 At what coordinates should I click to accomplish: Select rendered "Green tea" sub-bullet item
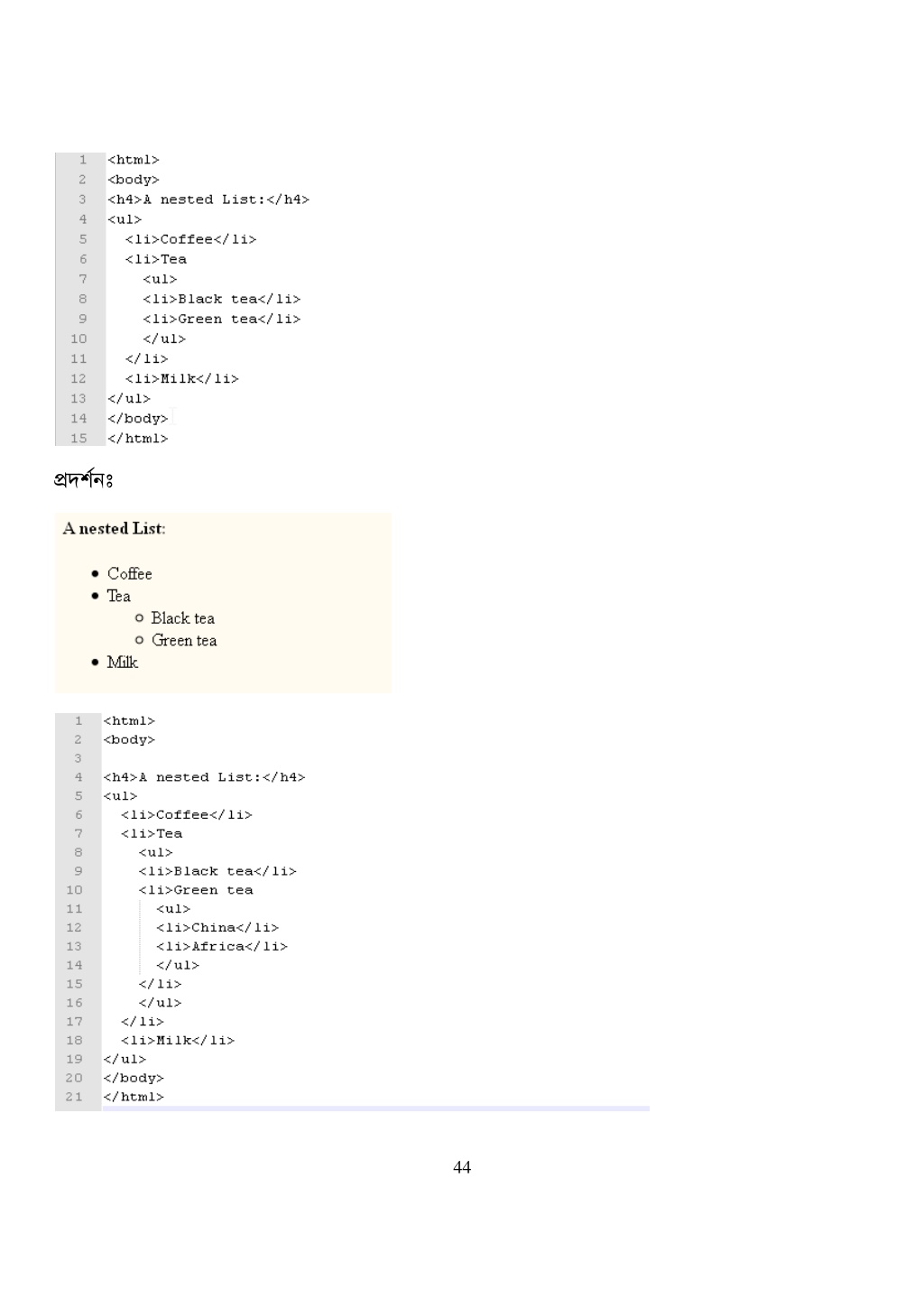(x=184, y=640)
